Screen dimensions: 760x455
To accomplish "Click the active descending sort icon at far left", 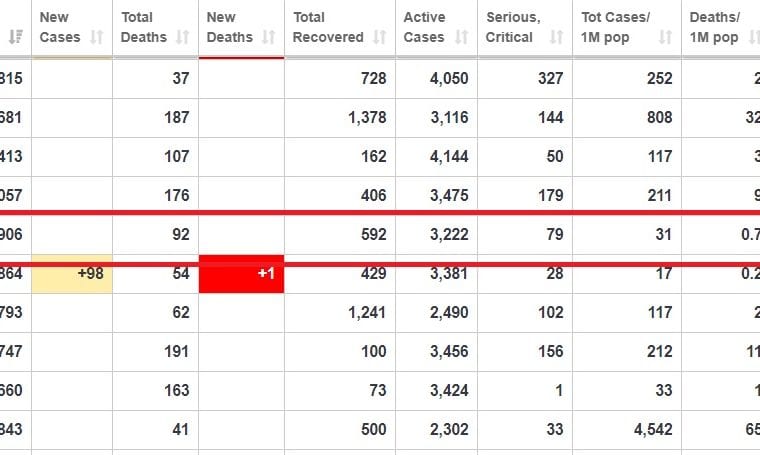I will [16, 37].
